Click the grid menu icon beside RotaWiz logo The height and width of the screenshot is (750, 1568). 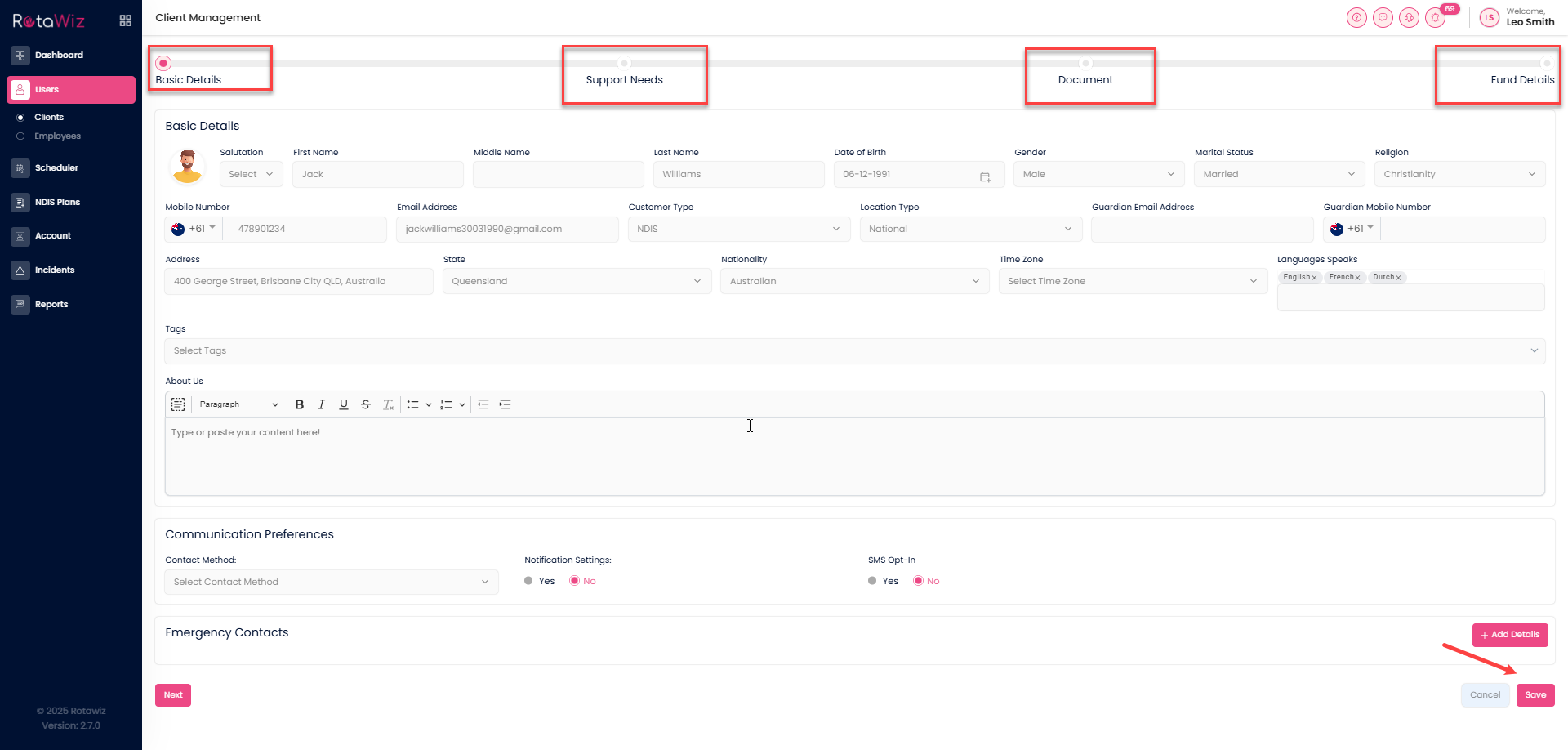pyautogui.click(x=125, y=20)
